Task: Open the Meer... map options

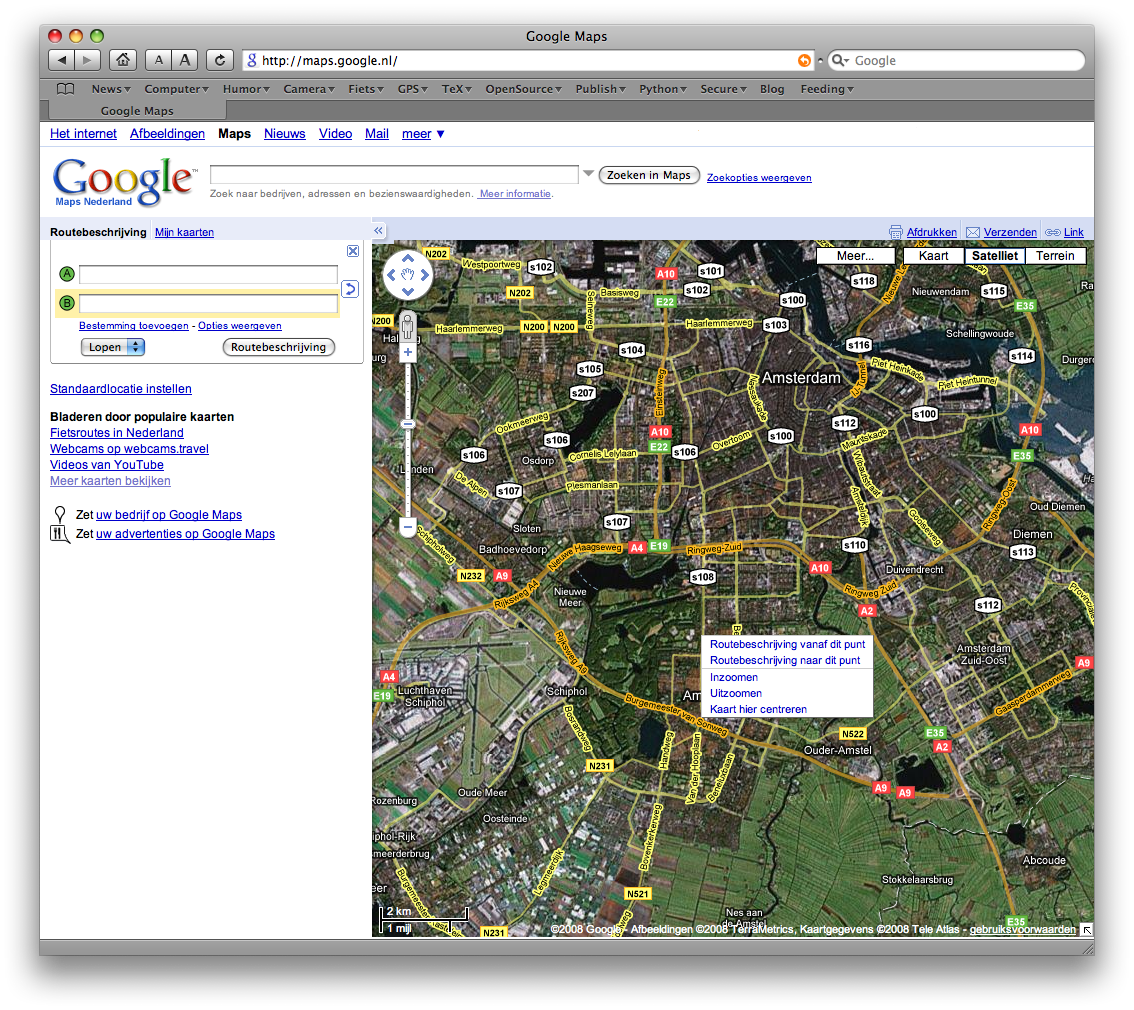Action: pos(856,256)
